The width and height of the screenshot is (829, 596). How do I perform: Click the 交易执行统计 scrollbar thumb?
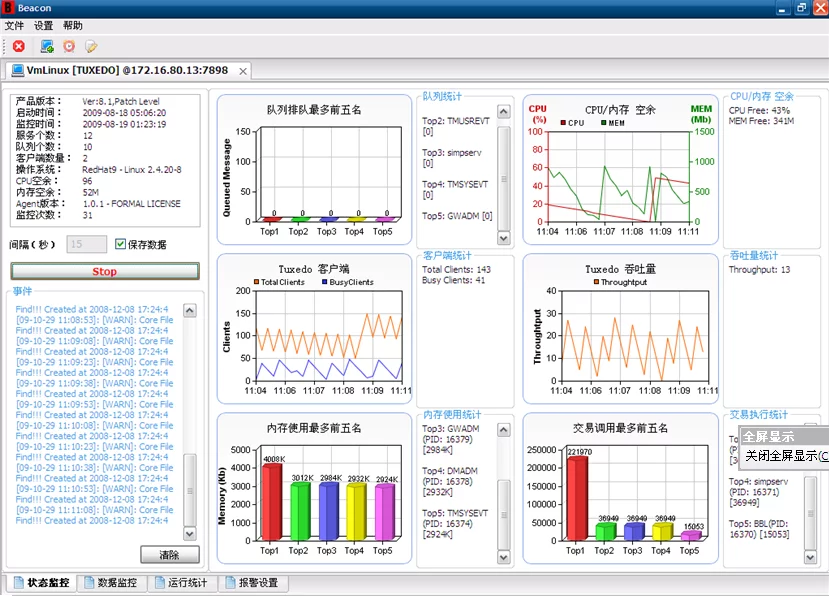(x=810, y=513)
